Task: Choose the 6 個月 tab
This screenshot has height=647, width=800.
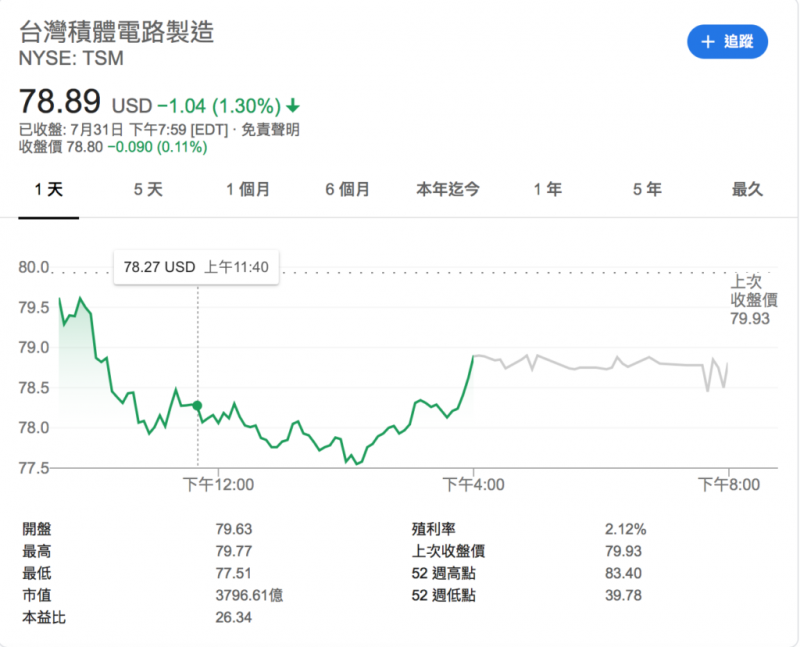Action: (347, 190)
